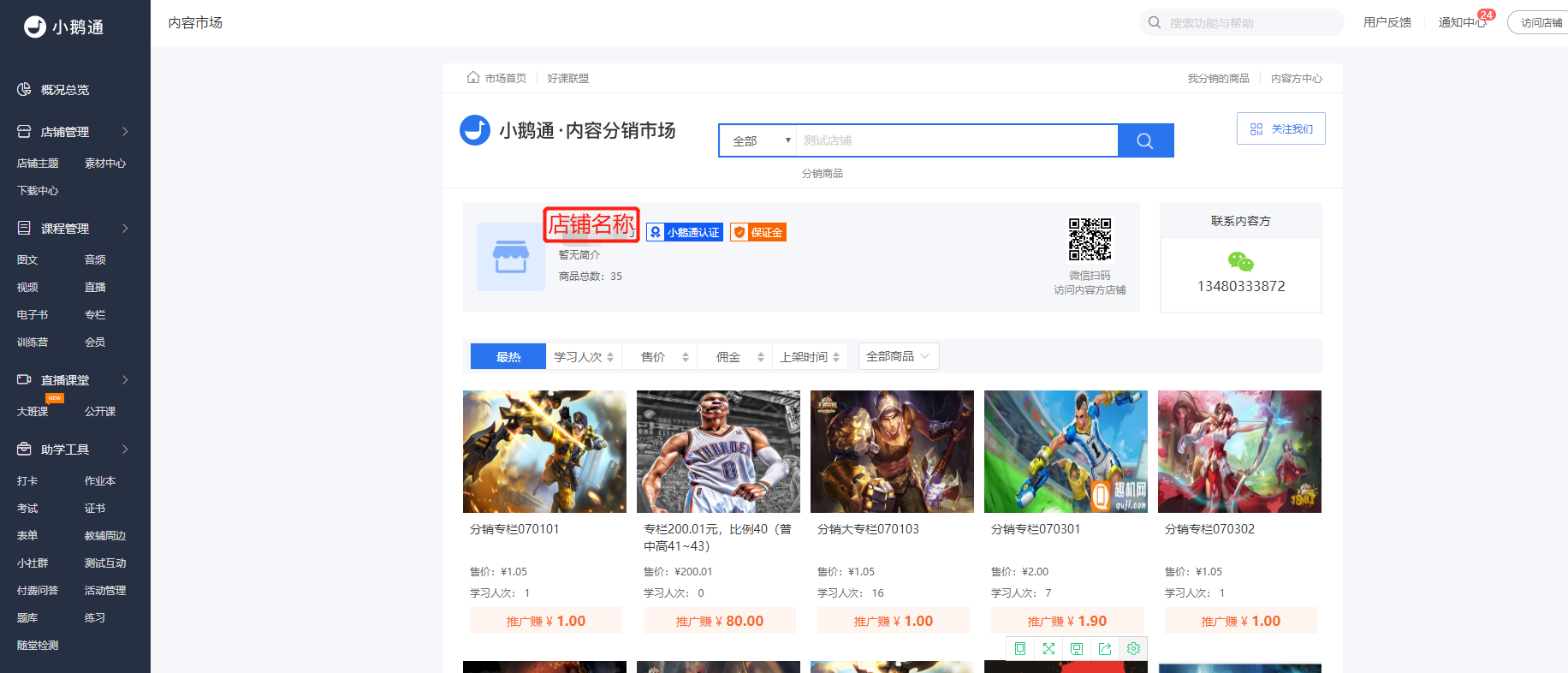Open 下载中心 in the sidebar

tap(38, 191)
